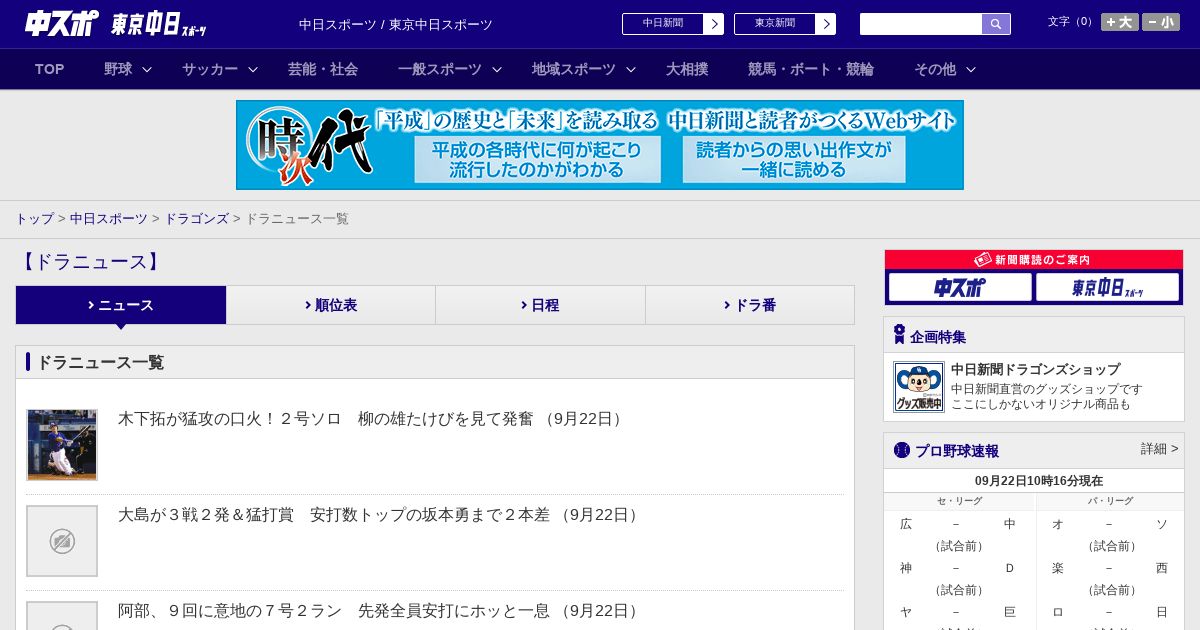Expand the 一般スポーツ dropdown chevron
The image size is (1200, 630).
click(497, 69)
